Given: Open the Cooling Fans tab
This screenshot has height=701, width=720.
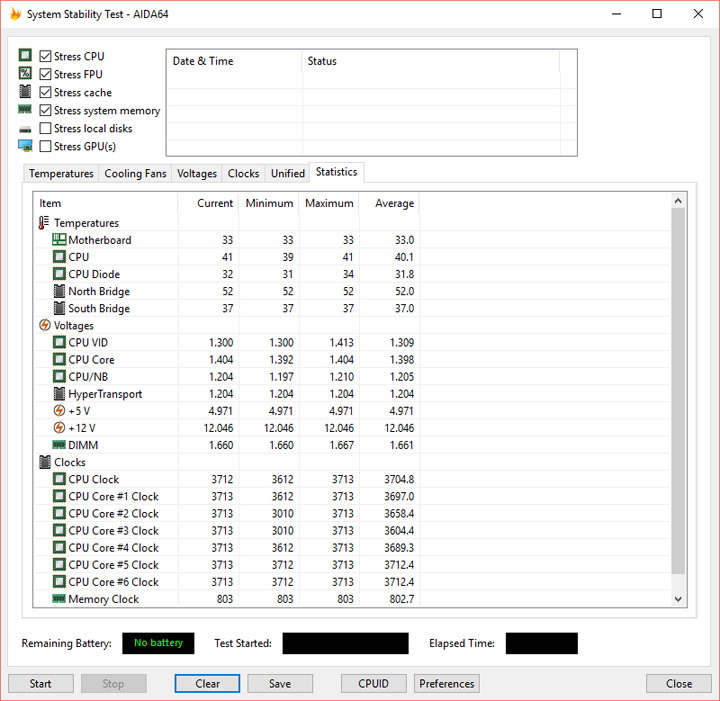Looking at the screenshot, I should [135, 174].
